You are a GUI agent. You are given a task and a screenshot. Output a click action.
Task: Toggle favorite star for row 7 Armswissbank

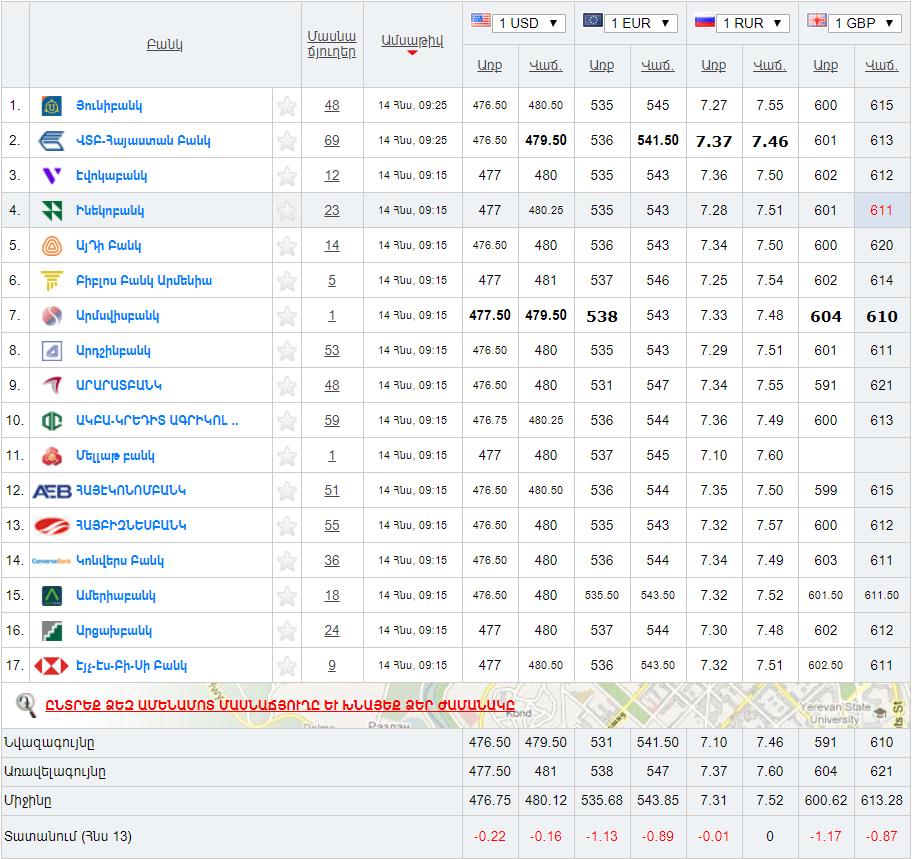[x=287, y=316]
